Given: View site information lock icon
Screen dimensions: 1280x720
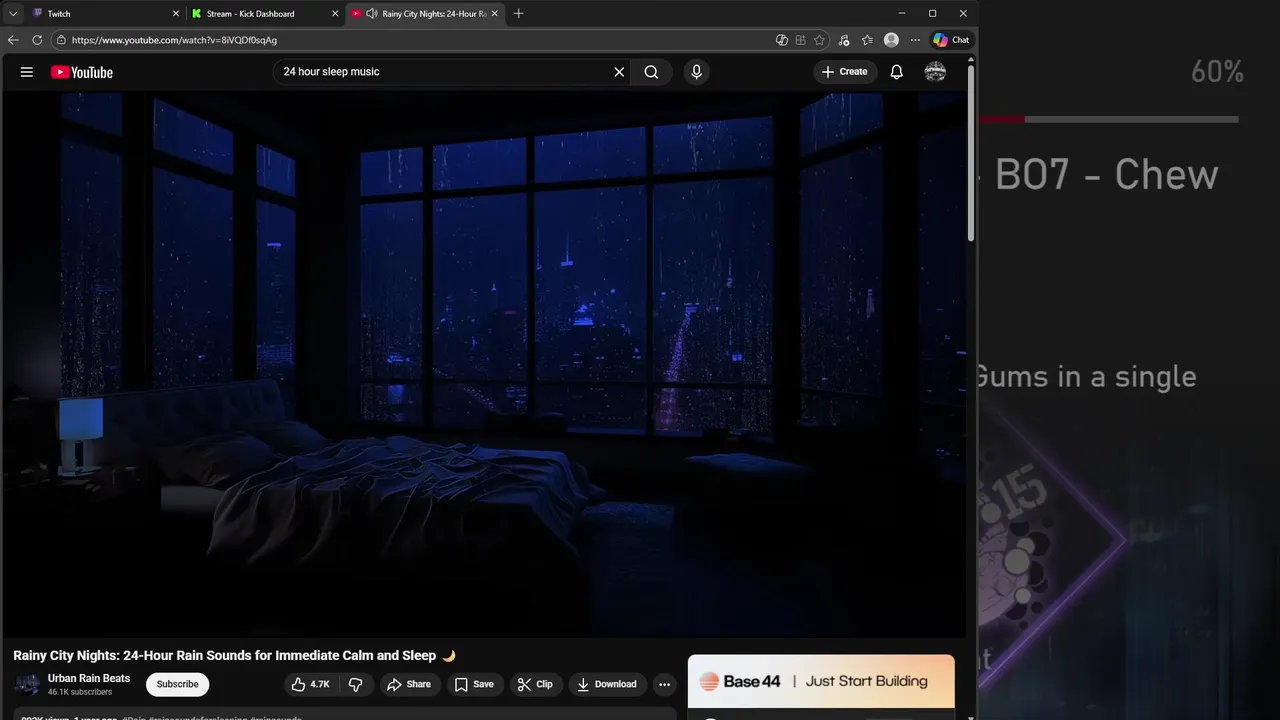Looking at the screenshot, I should coord(61,40).
